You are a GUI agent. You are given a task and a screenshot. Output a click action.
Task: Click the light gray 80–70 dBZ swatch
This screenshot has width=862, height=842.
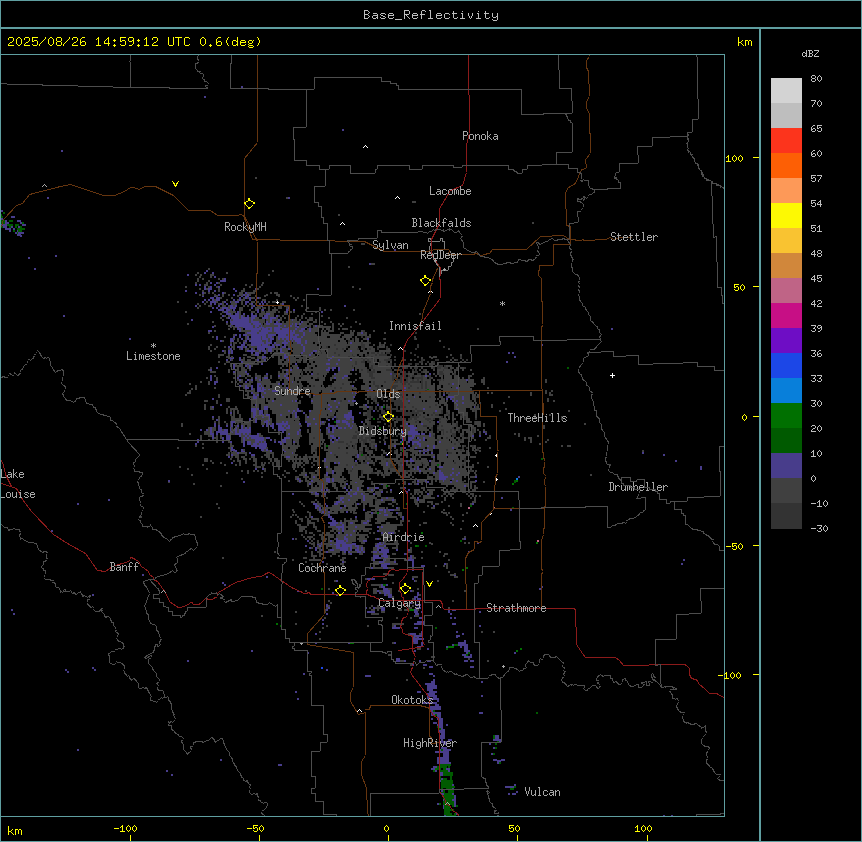pos(786,91)
